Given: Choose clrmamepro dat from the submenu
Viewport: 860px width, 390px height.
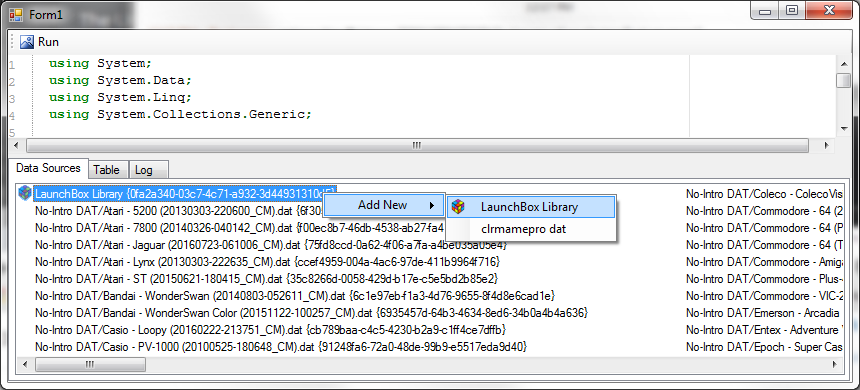Looking at the screenshot, I should pos(531,229).
